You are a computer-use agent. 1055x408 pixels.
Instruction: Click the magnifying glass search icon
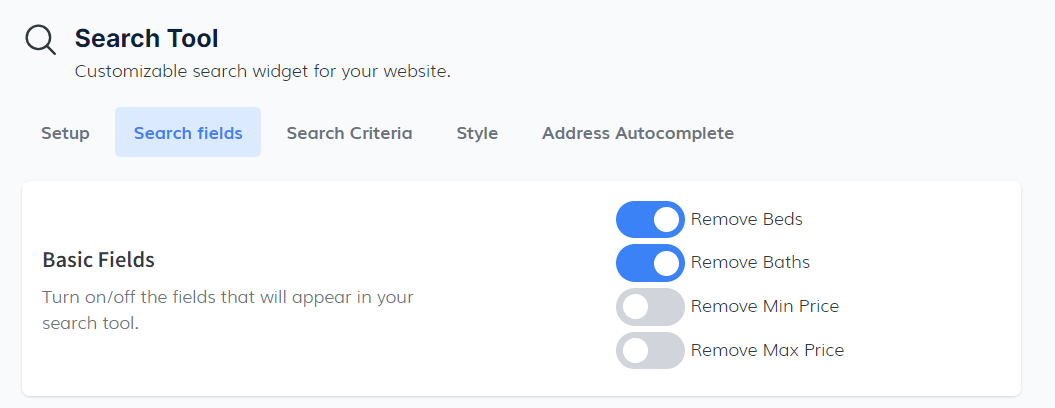coord(41,40)
